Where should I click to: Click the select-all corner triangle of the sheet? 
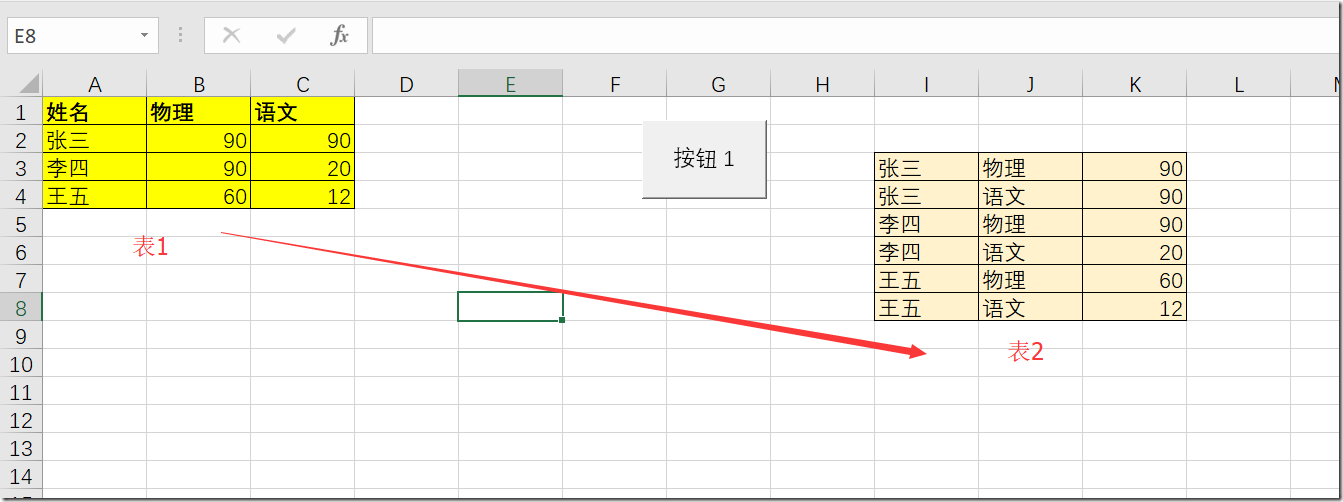click(x=29, y=84)
